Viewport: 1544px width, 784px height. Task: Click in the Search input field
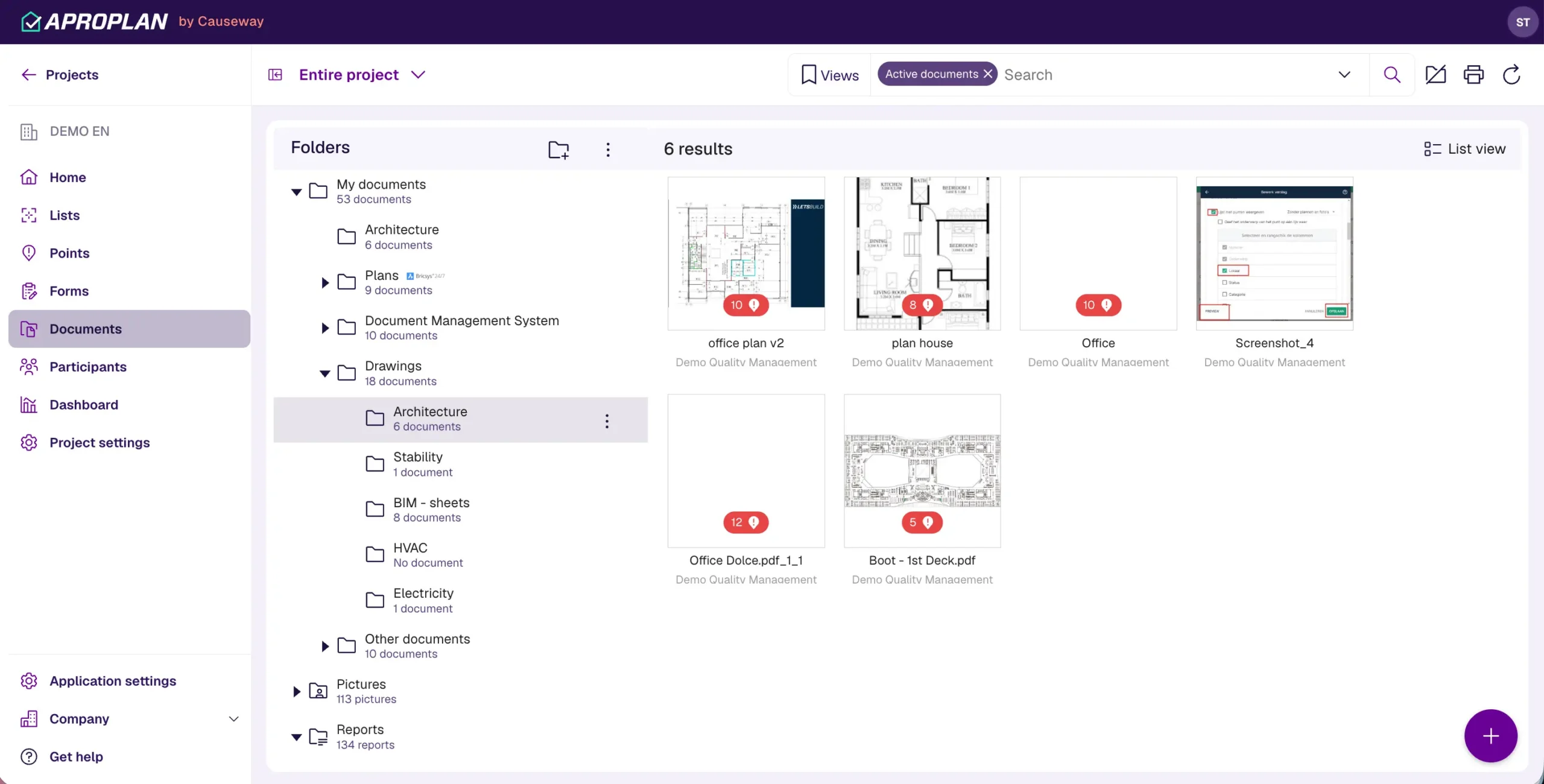pyautogui.click(x=1164, y=75)
